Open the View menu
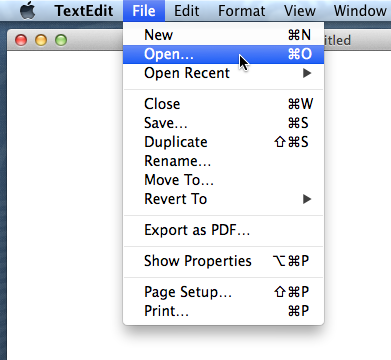The width and height of the screenshot is (391, 360). pyautogui.click(x=300, y=11)
